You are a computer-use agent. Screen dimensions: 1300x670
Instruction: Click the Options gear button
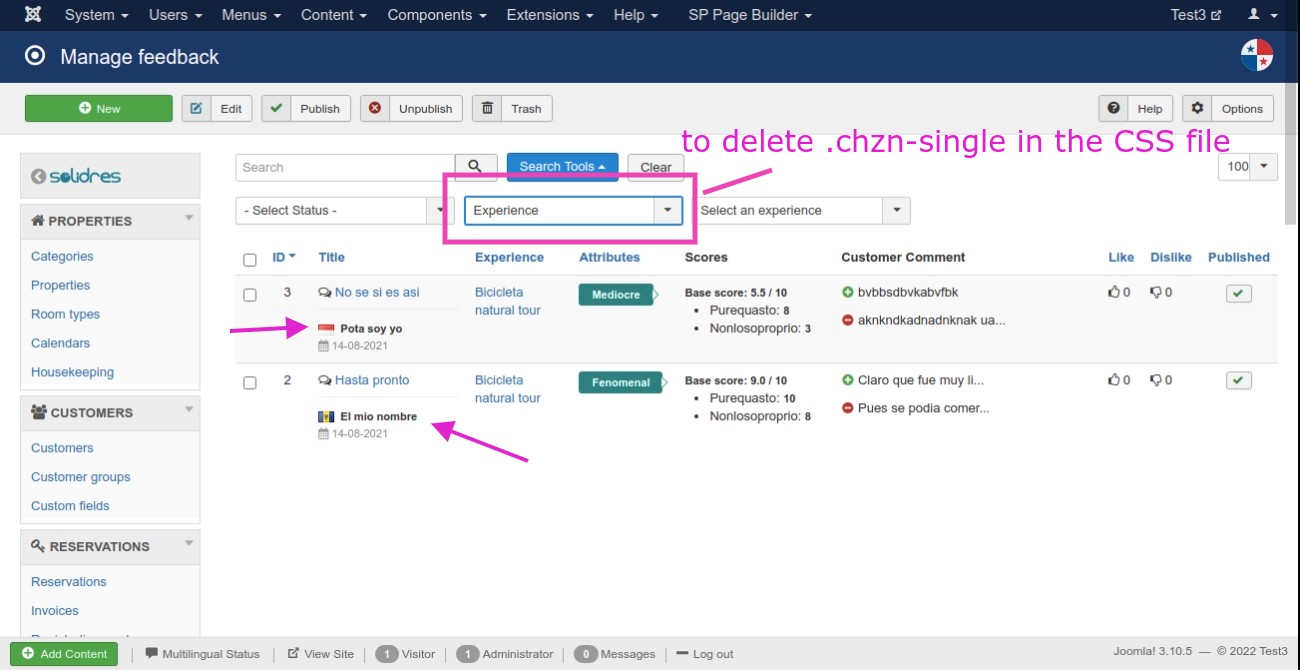click(x=1228, y=109)
